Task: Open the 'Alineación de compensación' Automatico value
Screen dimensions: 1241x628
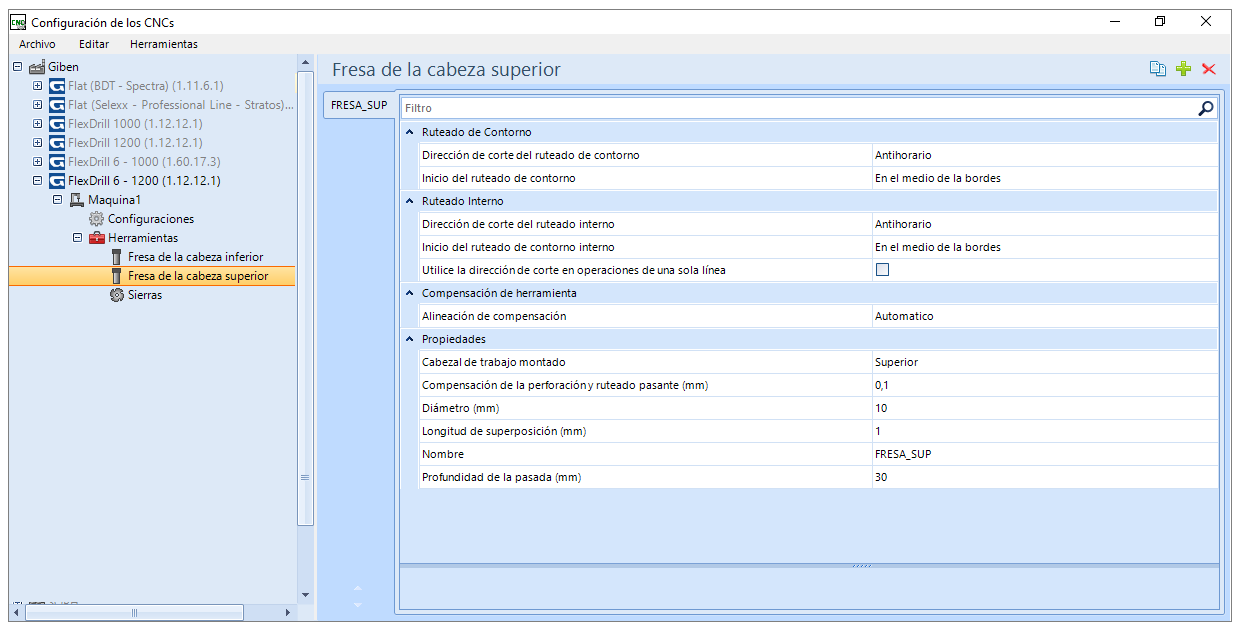Action: 1044,316
